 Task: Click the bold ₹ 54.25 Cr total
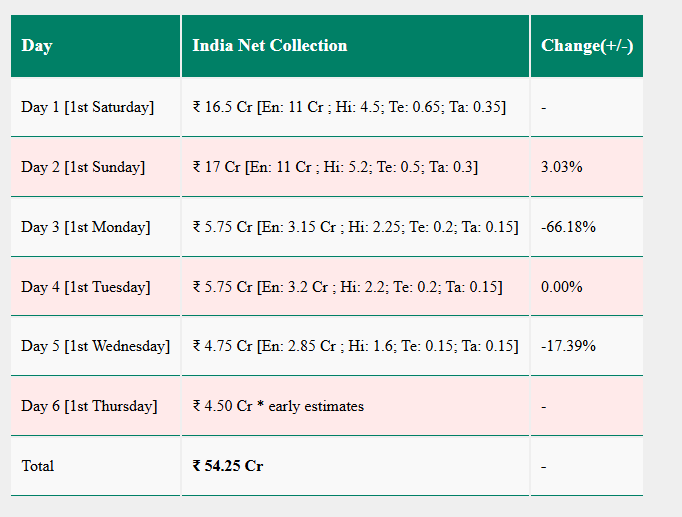point(228,466)
